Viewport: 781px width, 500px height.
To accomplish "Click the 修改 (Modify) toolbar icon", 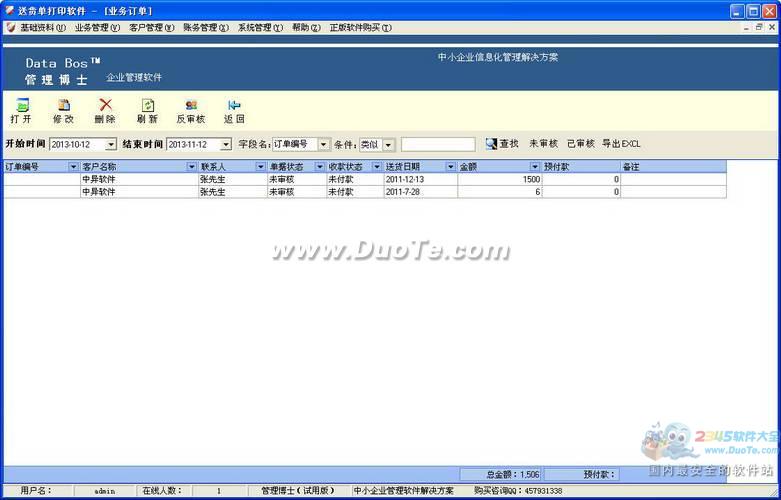I will [64, 105].
